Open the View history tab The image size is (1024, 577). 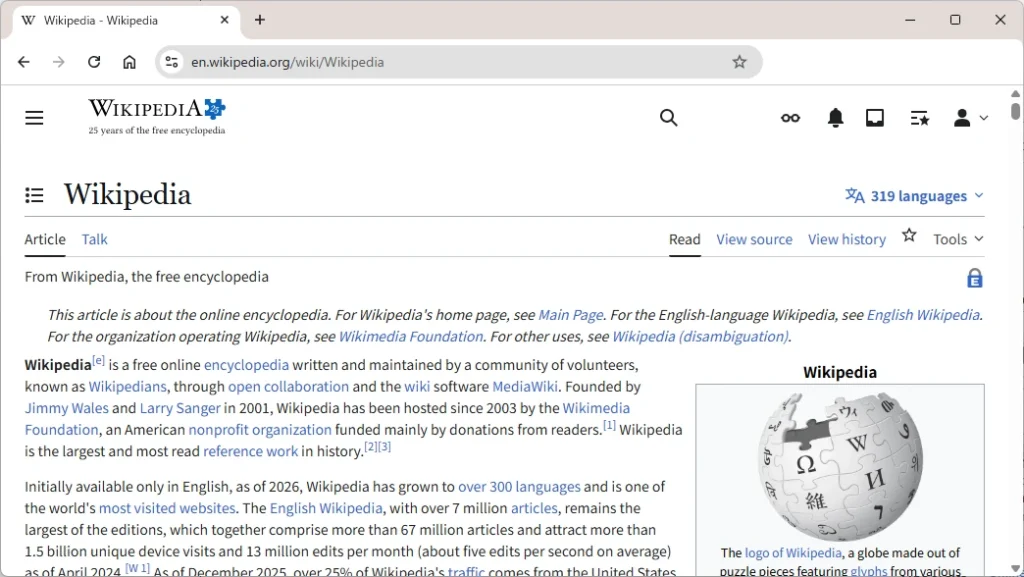[x=847, y=239]
